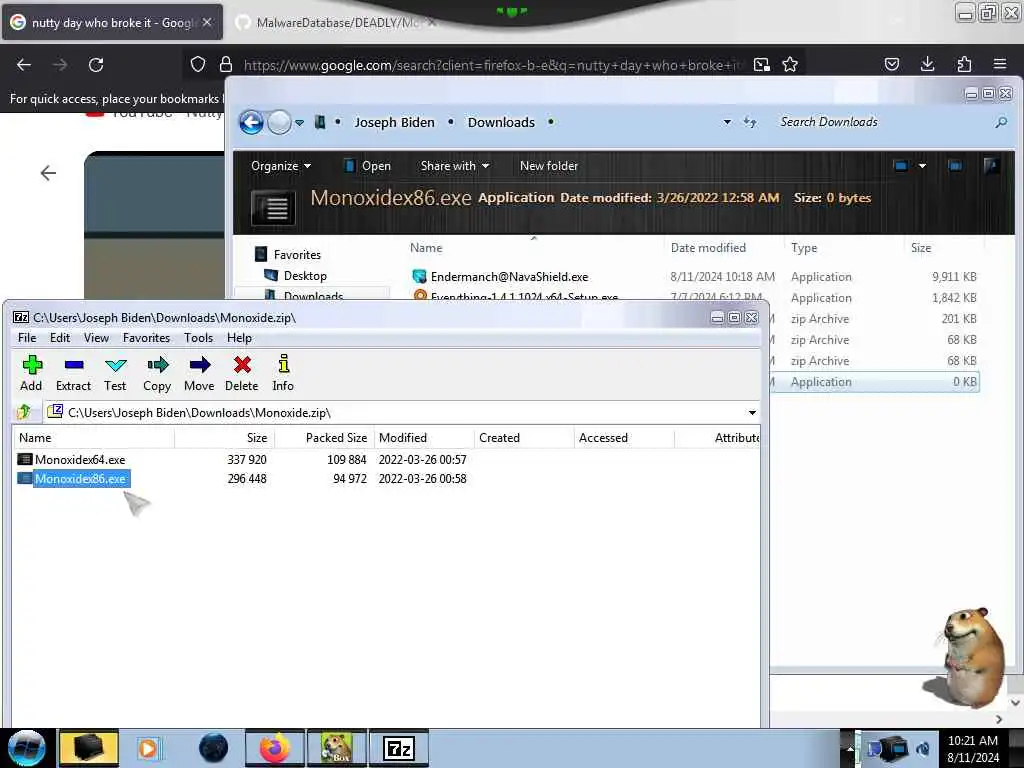Sort Explorer by Date modified column
This screenshot has height=768, width=1024.
tap(708, 248)
